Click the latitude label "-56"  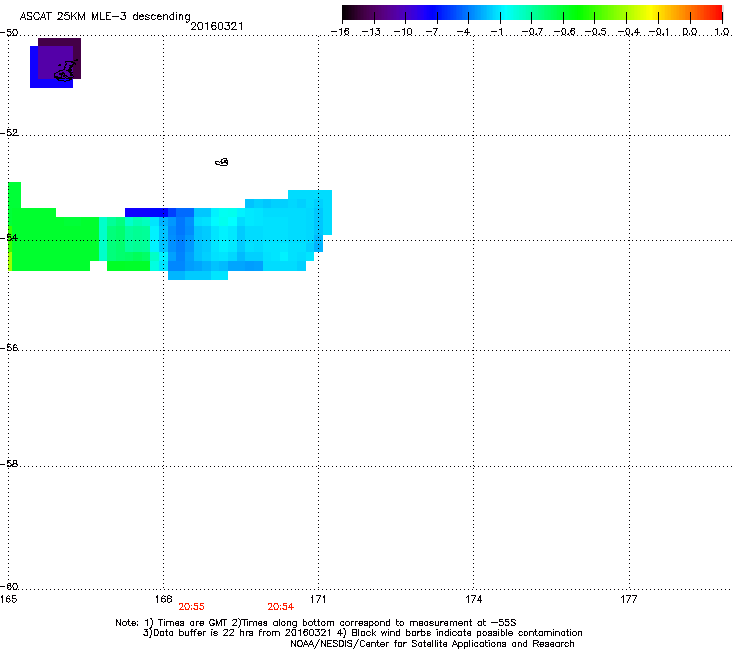point(9,347)
